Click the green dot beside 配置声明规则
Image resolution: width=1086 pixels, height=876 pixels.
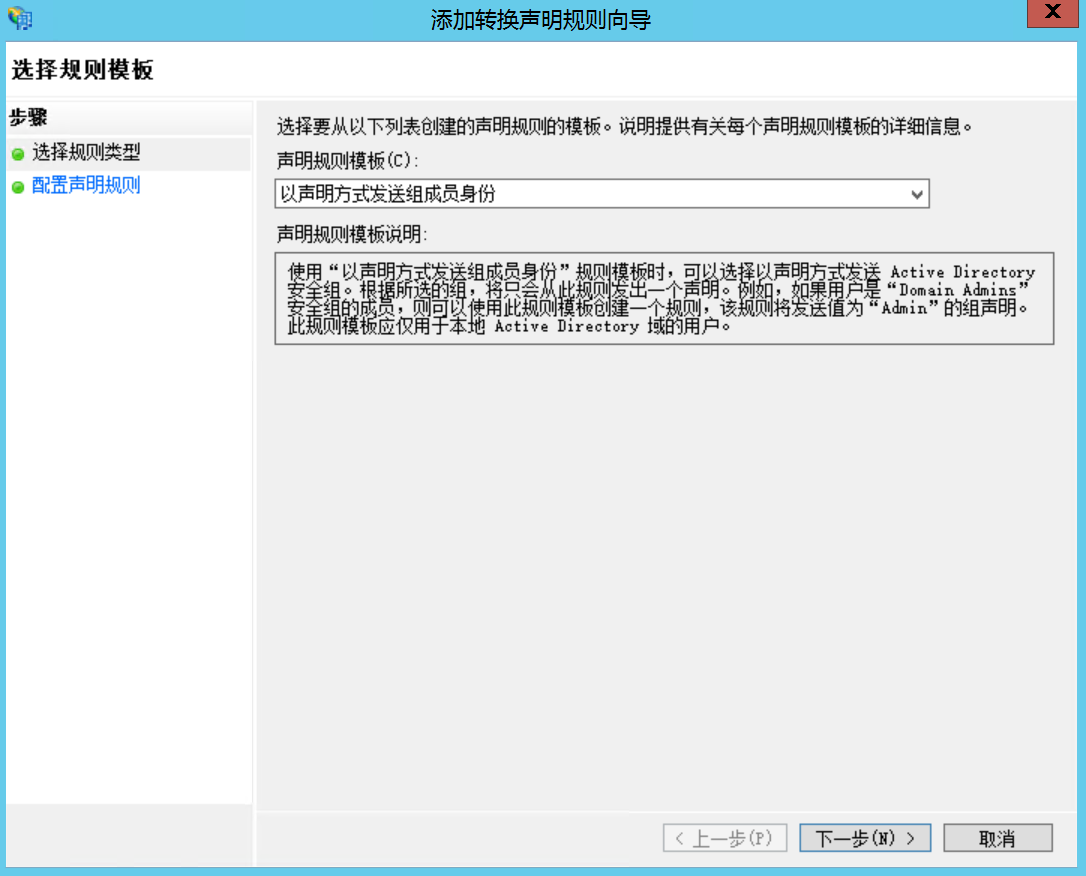click(x=18, y=187)
